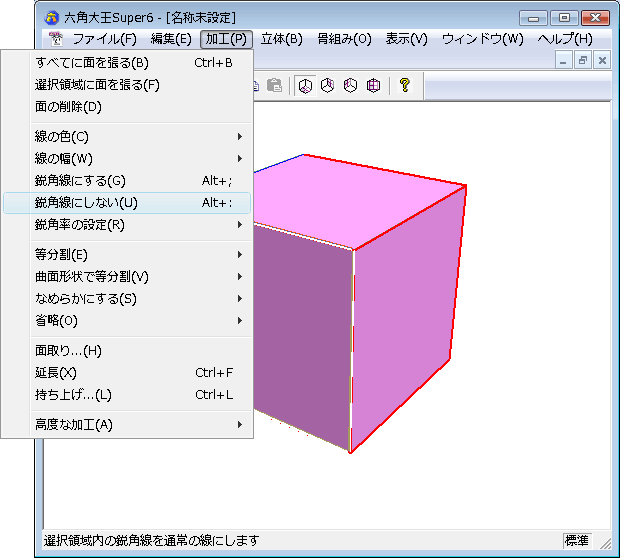Choose 延長(X) entry

tap(127, 373)
